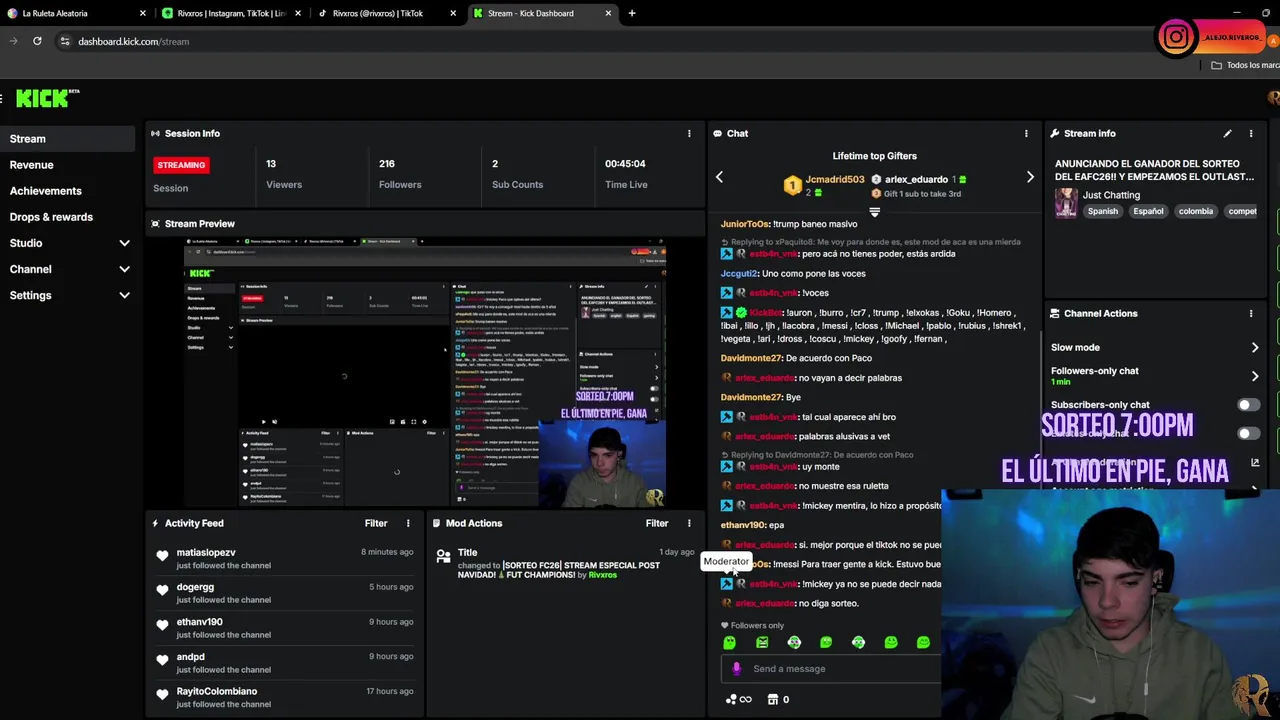Viewport: 1280px width, 720px height.
Task: Click Jcmadrid503 top gifter name
Action: pos(835,179)
